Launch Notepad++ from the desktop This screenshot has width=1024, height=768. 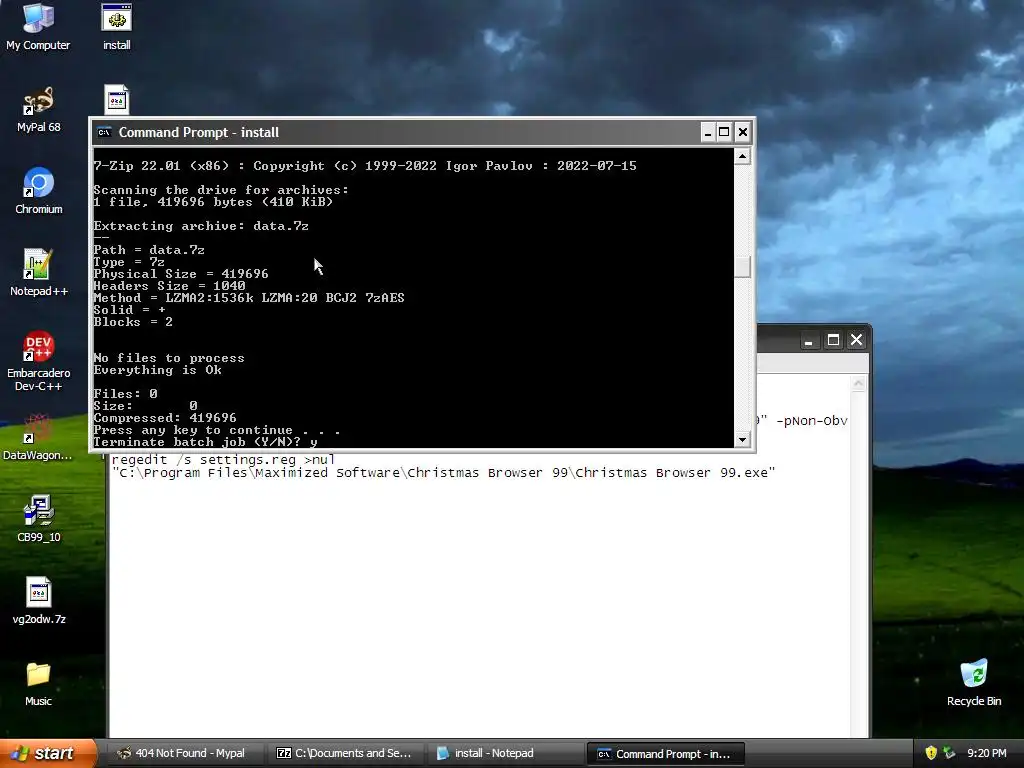click(x=38, y=273)
